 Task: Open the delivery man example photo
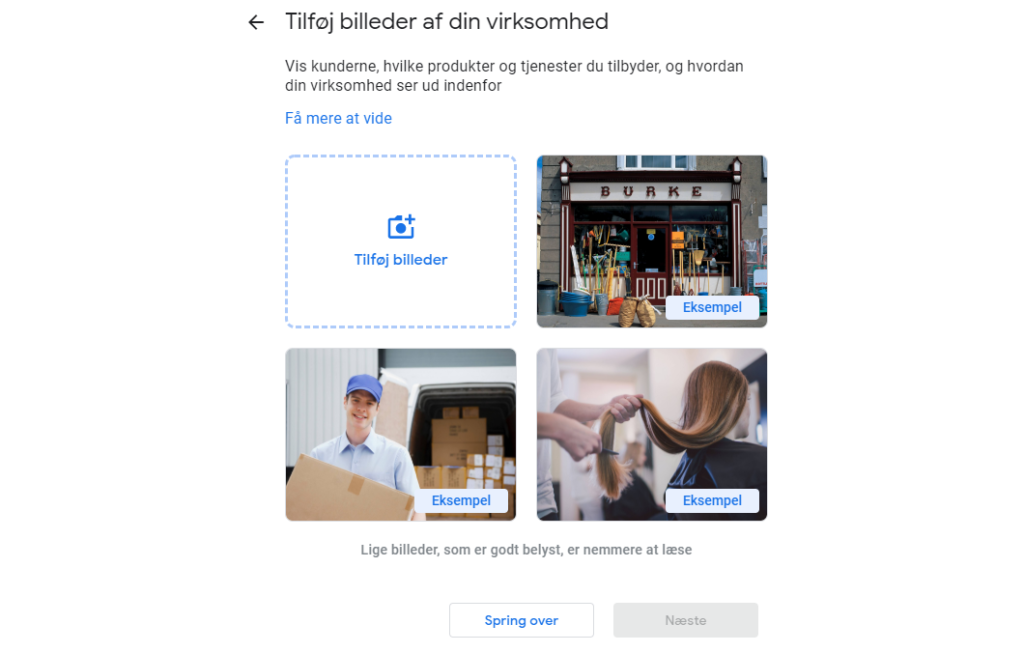tap(400, 434)
